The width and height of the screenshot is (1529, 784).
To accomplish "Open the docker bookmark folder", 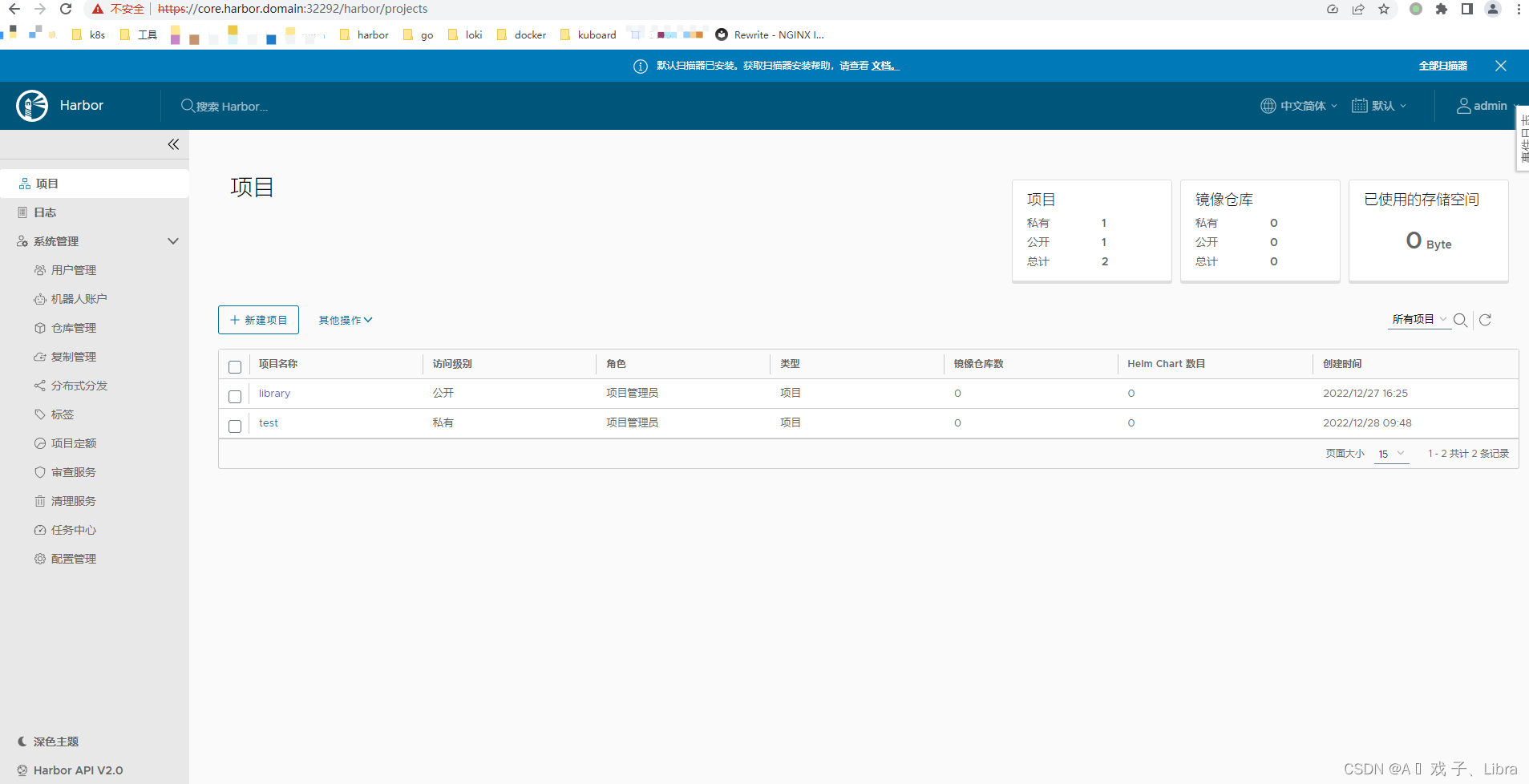I will (521, 34).
